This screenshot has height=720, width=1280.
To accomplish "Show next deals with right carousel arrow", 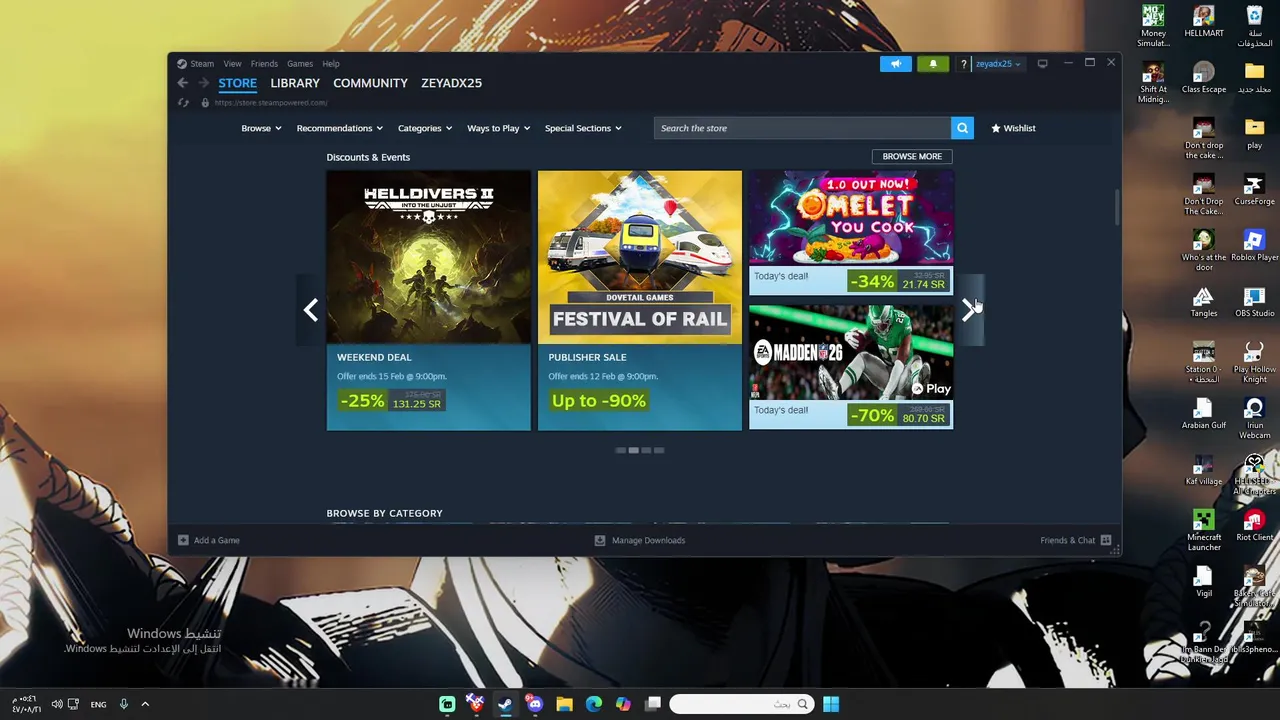I will click(x=969, y=310).
